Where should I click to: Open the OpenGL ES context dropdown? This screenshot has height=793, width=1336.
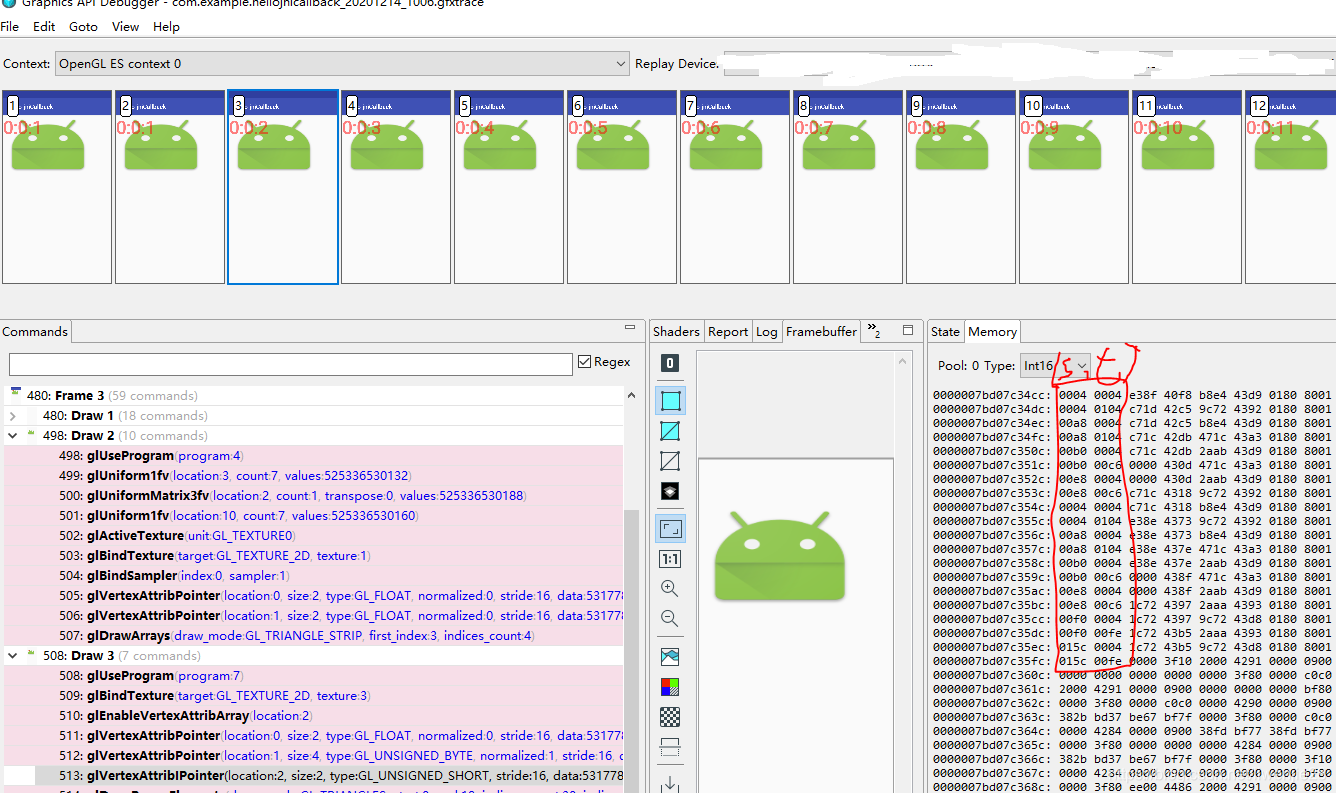point(342,63)
